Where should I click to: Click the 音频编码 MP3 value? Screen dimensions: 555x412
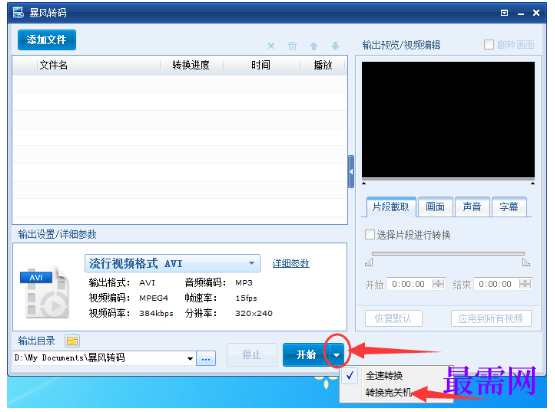244,283
